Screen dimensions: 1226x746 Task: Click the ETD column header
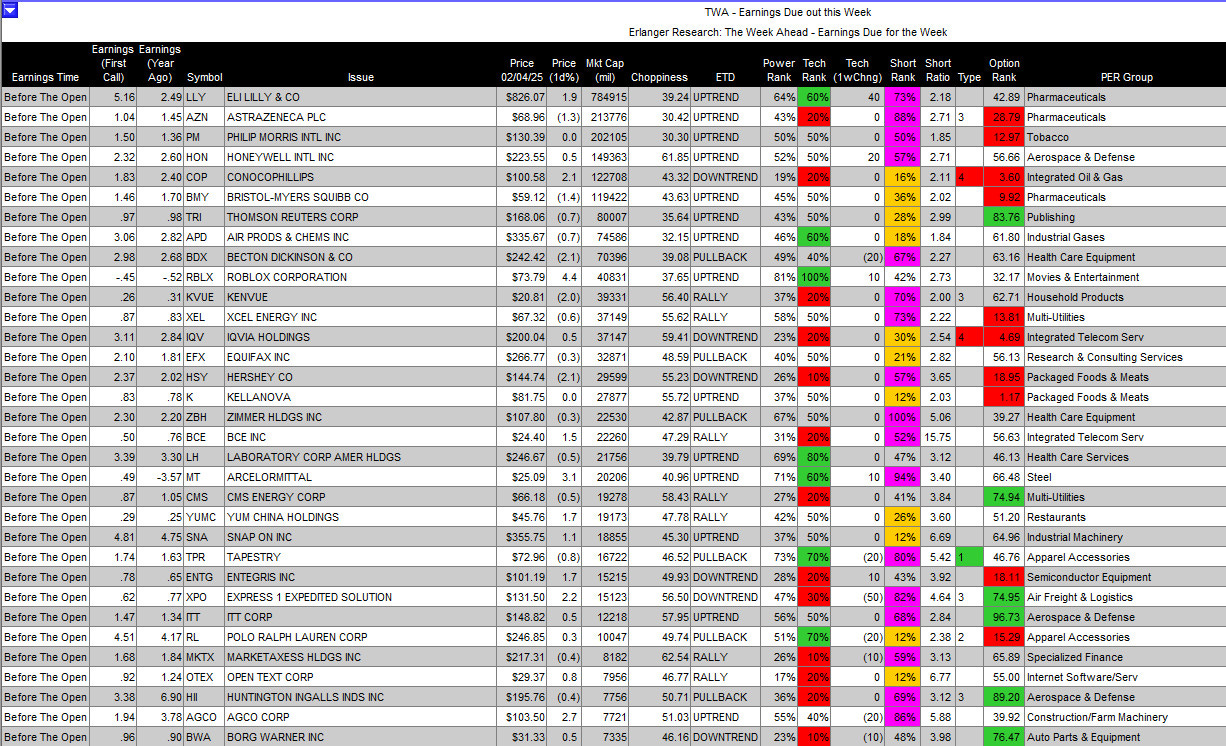725,77
